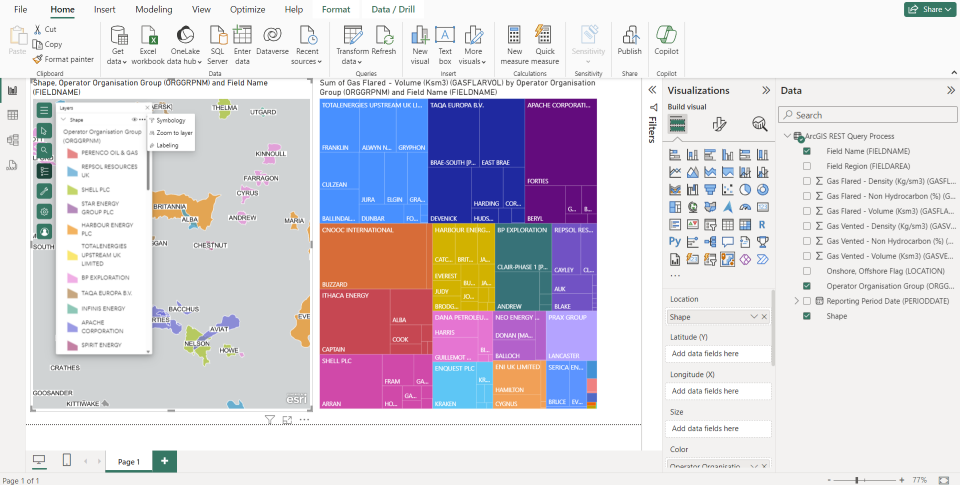Open Format visual pane tab
The width and height of the screenshot is (960, 485).
click(x=719, y=124)
